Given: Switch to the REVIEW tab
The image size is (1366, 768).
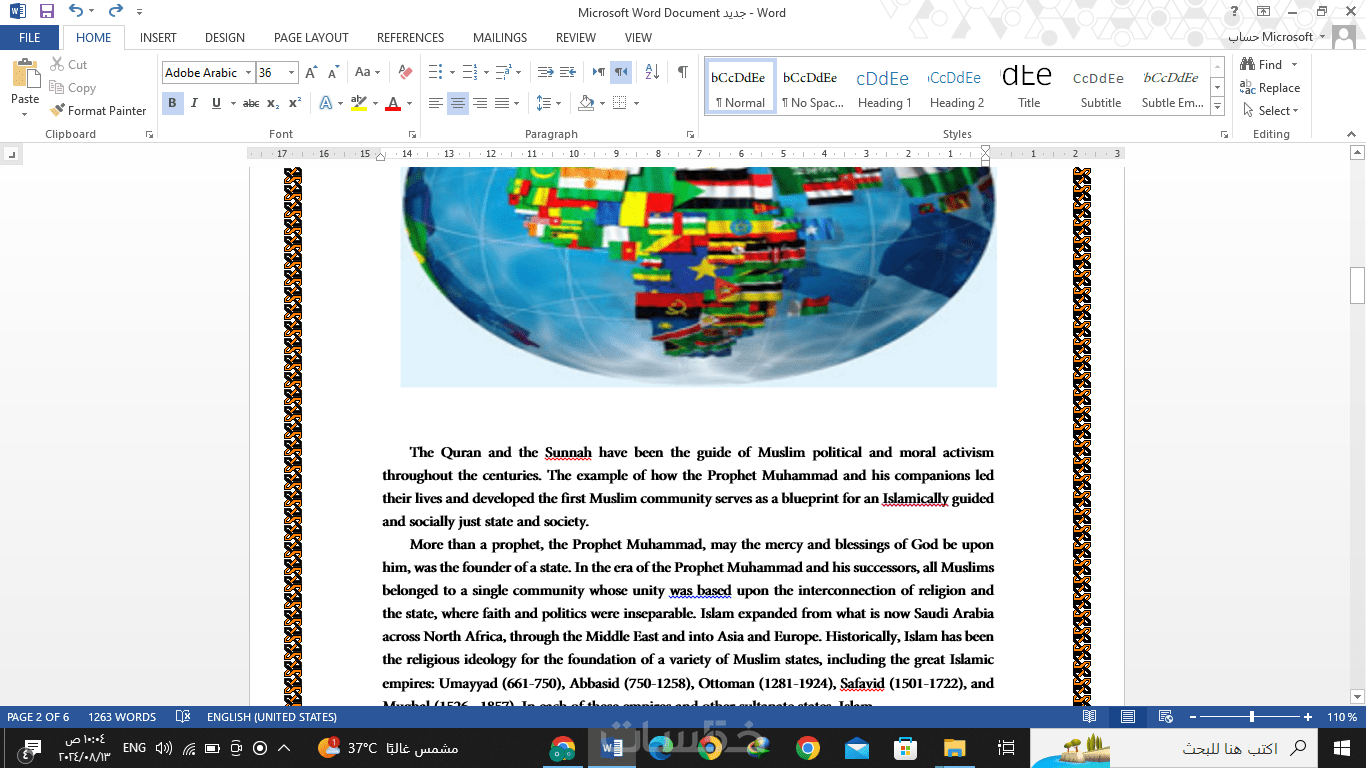Looking at the screenshot, I should click(576, 38).
